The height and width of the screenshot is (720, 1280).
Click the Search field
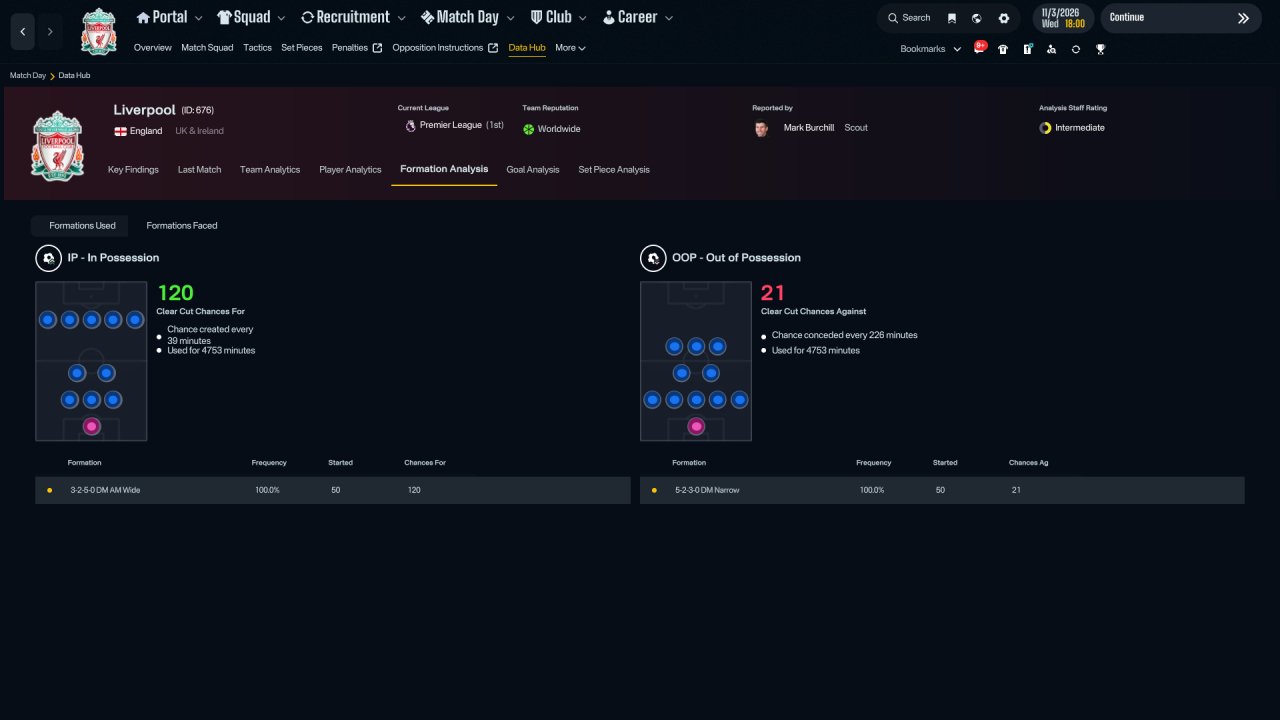908,18
